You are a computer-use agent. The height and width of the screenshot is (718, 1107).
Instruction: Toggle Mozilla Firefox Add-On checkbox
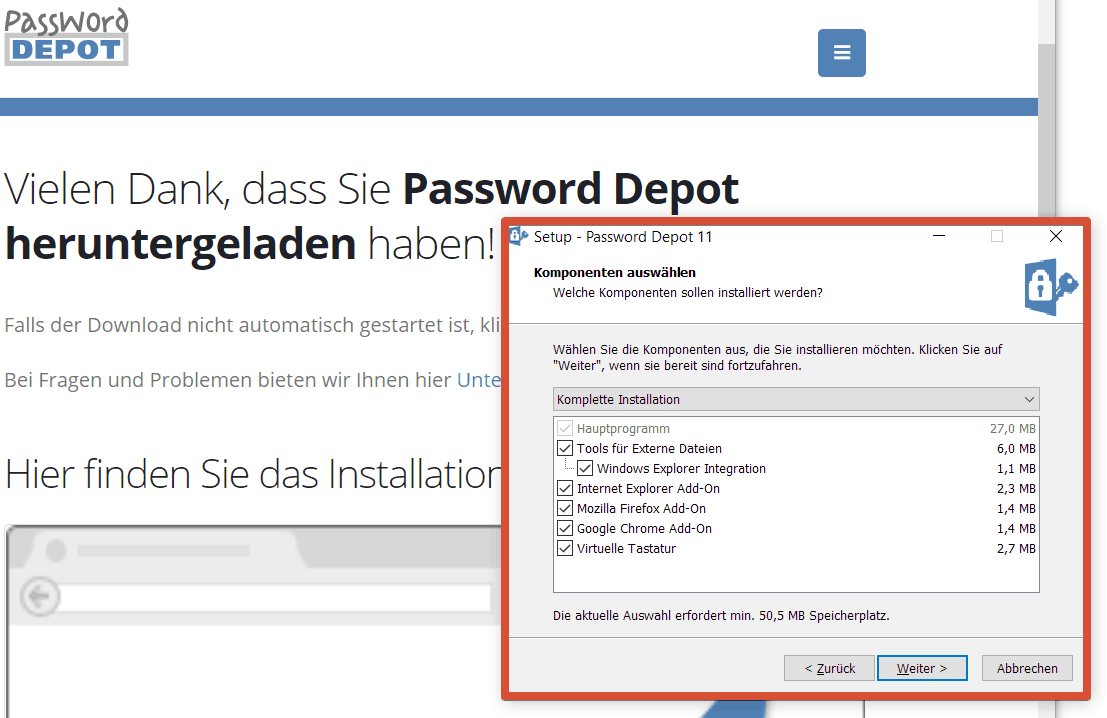[x=565, y=508]
